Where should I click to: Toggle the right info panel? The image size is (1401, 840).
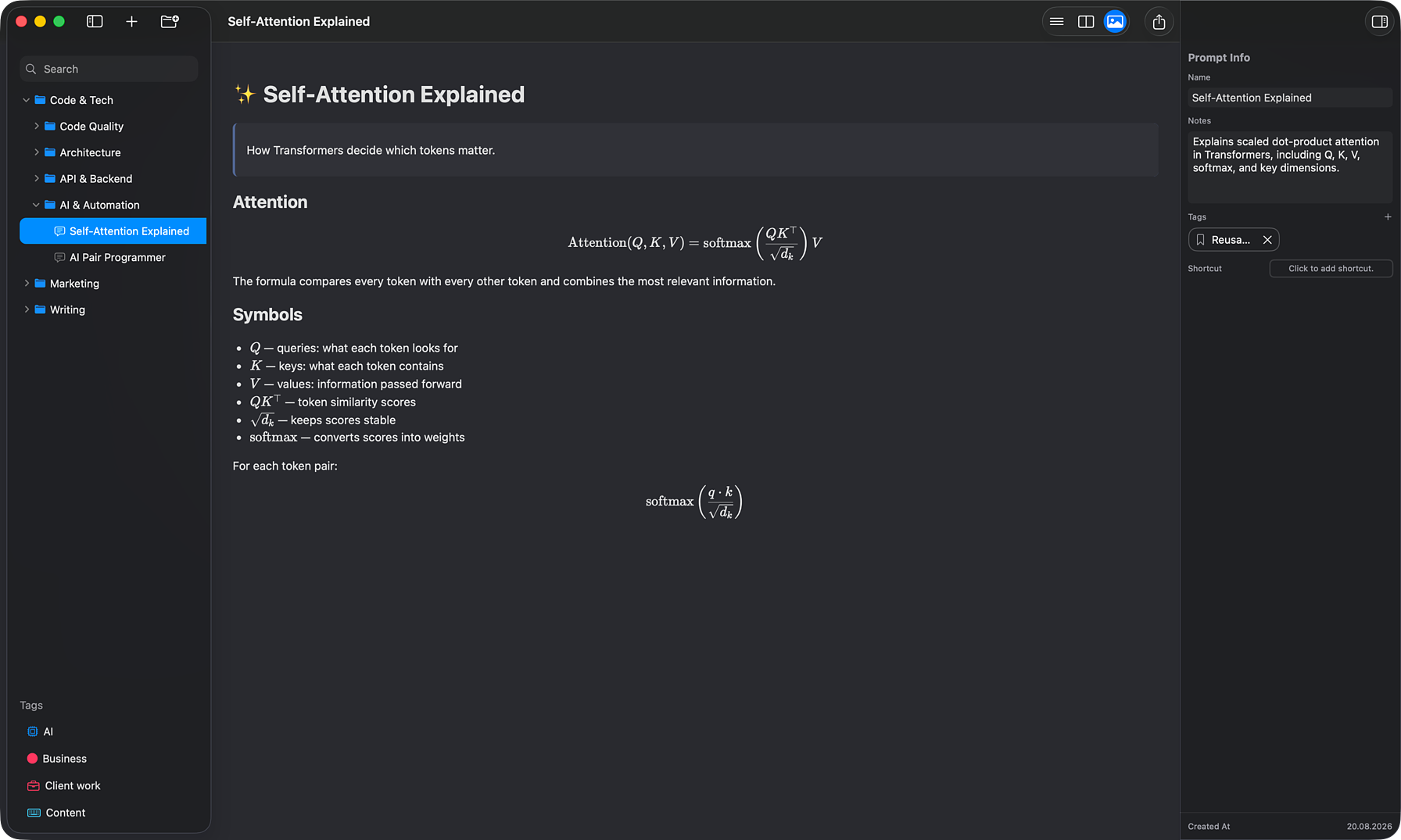tap(1380, 22)
